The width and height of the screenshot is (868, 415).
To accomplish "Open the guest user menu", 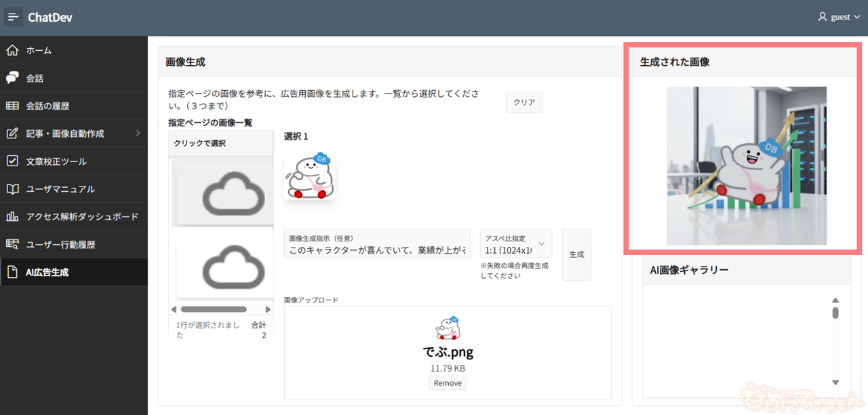I will tap(838, 17).
